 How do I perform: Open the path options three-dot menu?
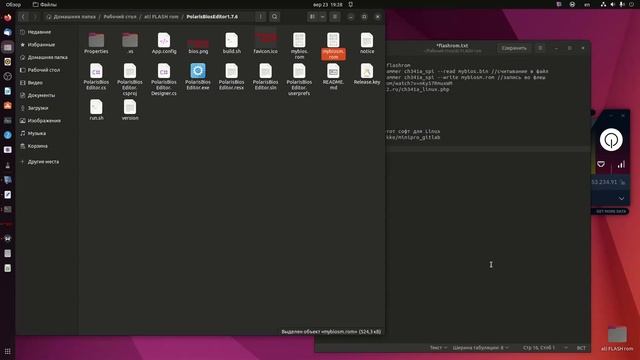(260, 17)
